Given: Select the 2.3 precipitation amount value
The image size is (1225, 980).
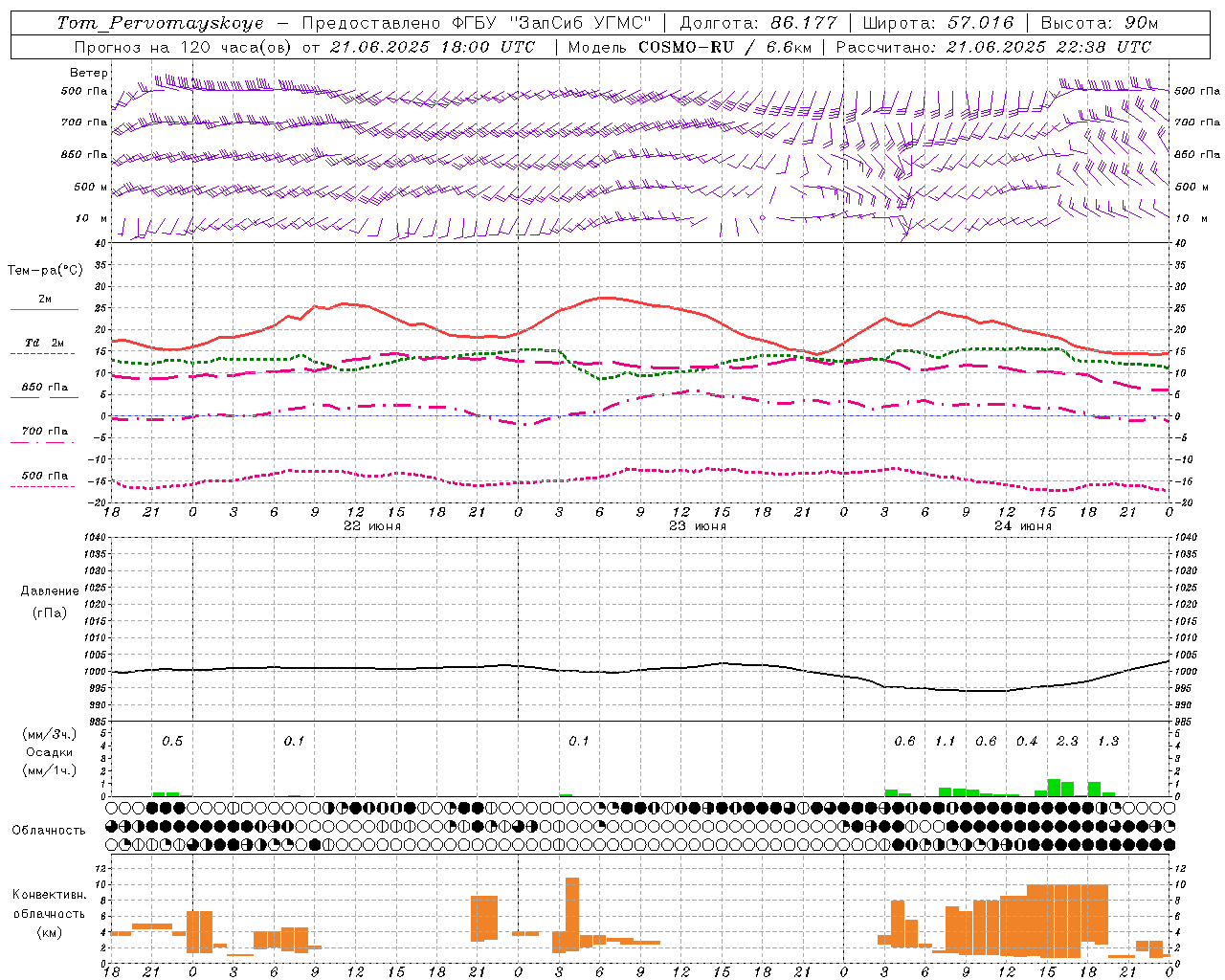Looking at the screenshot, I should coord(1067,742).
